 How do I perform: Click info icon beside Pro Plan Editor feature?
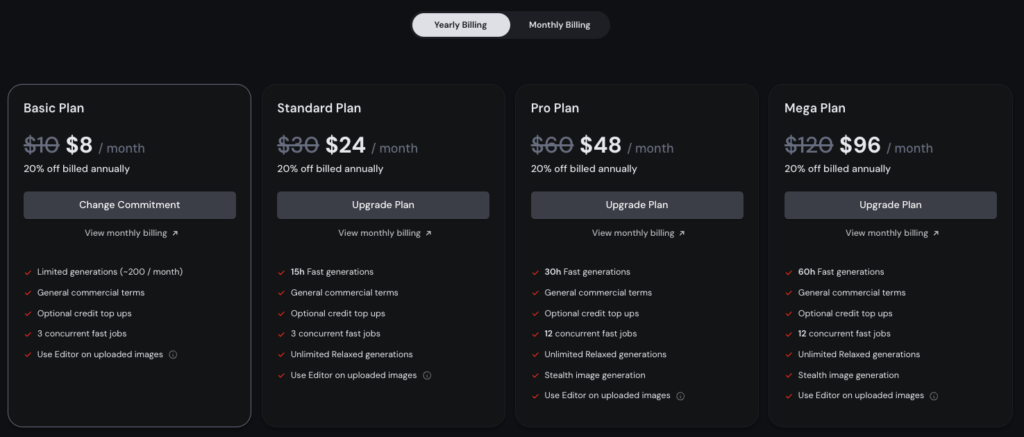(x=680, y=396)
